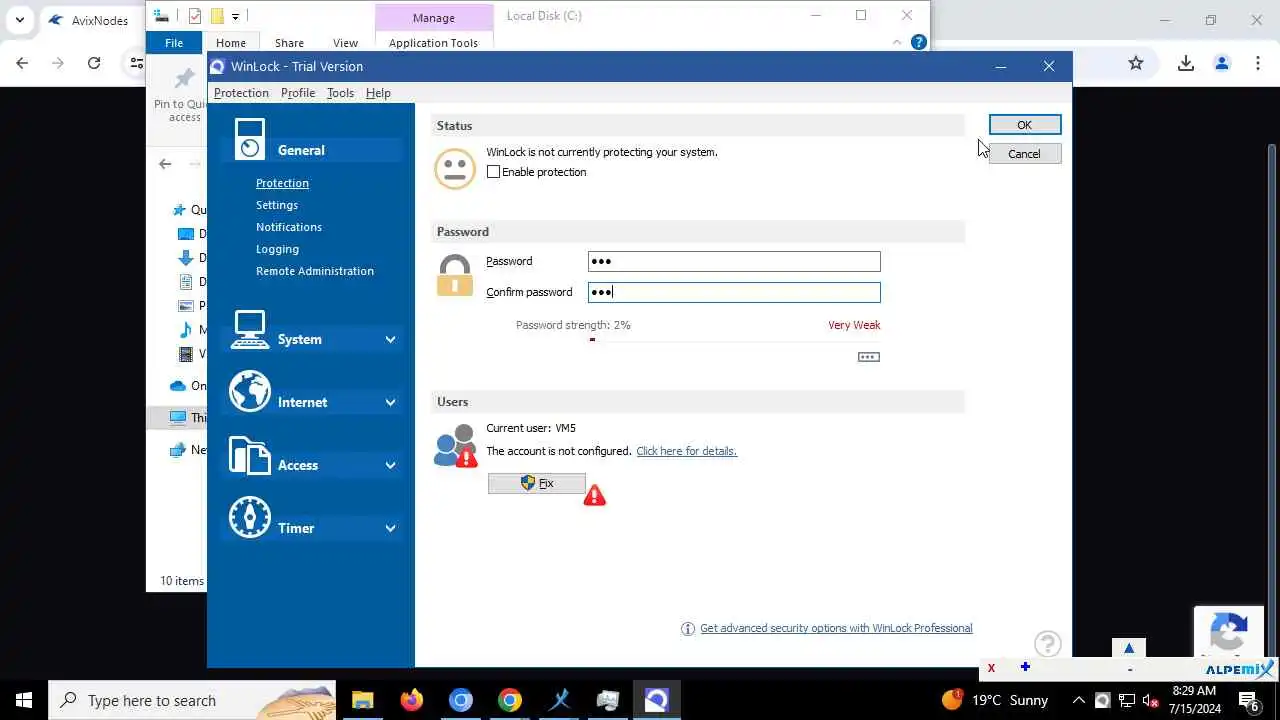The image size is (1280, 720).
Task: Click the Timer compass icon in sidebar
Action: click(x=250, y=518)
